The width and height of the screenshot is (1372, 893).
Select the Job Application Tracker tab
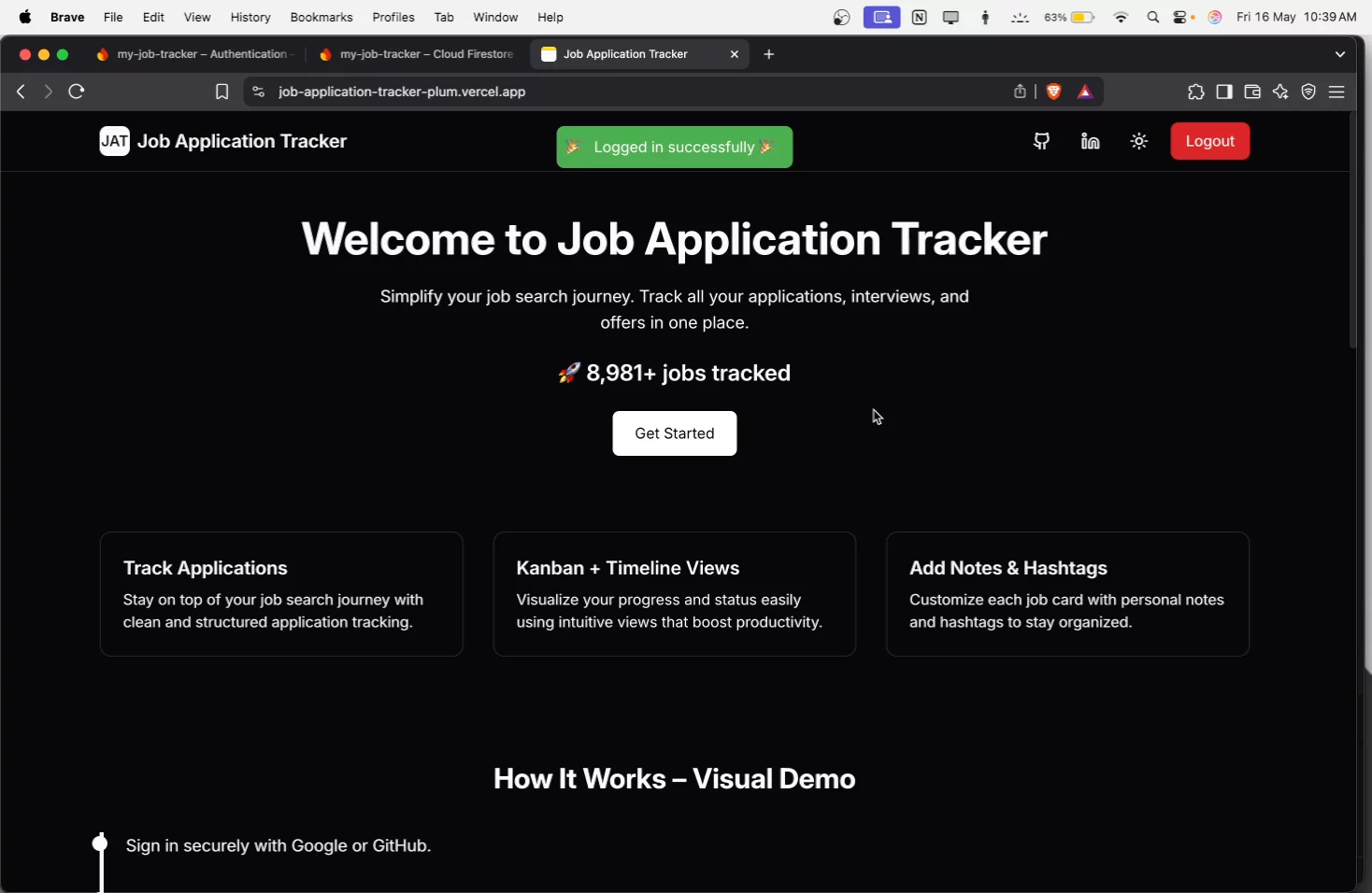(x=639, y=54)
